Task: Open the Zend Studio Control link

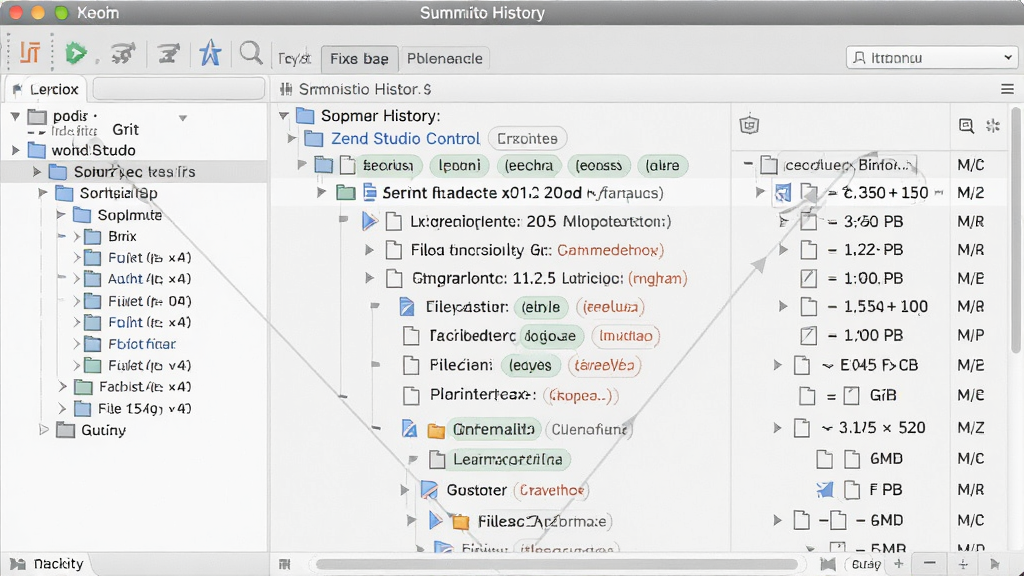Action: (x=405, y=138)
